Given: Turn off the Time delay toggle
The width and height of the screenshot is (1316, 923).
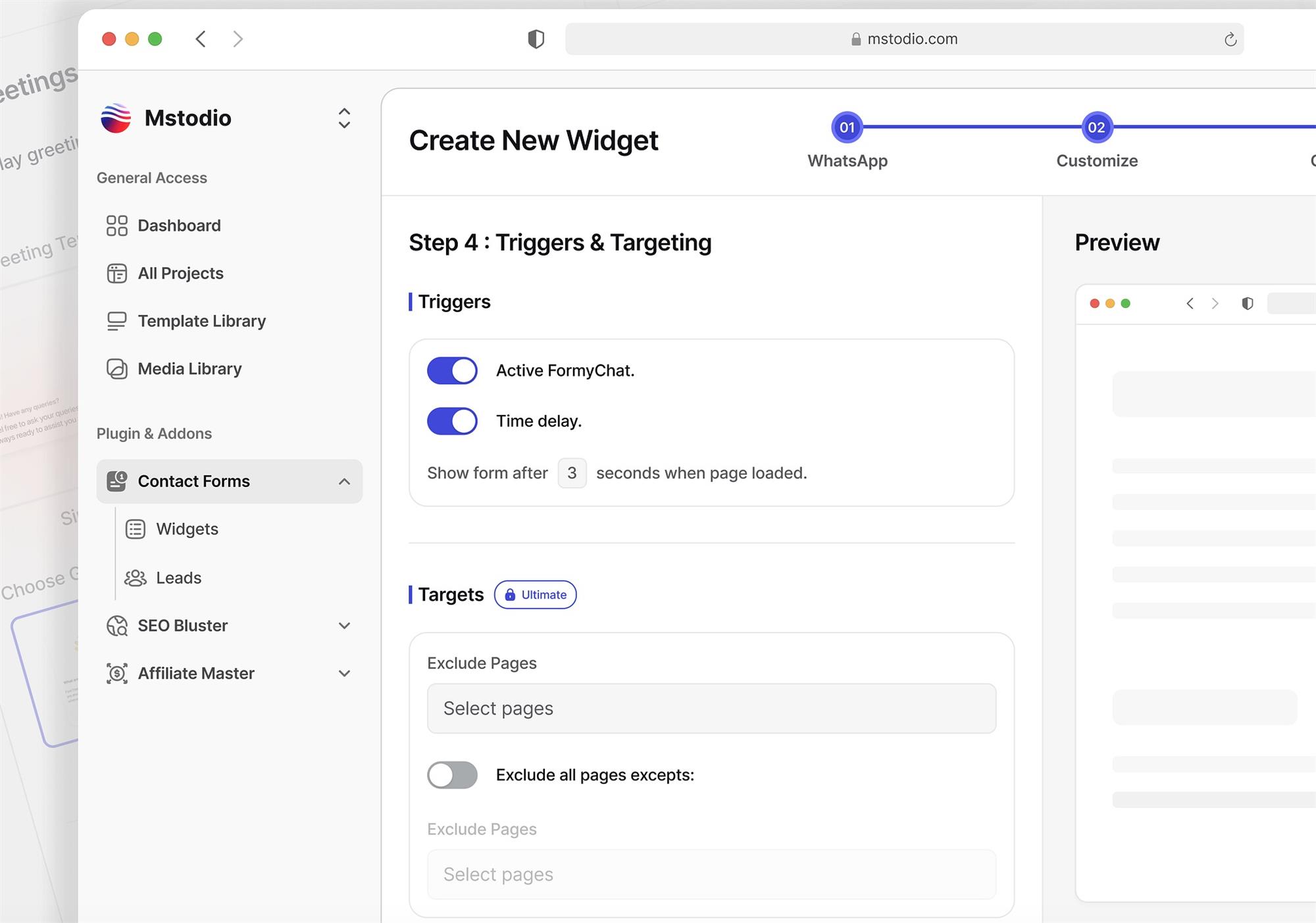Looking at the screenshot, I should pos(452,421).
